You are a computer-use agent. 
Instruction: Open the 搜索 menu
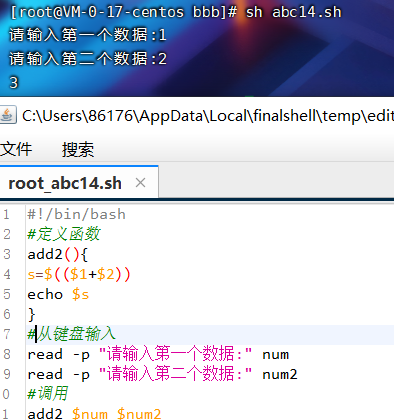pos(78,149)
